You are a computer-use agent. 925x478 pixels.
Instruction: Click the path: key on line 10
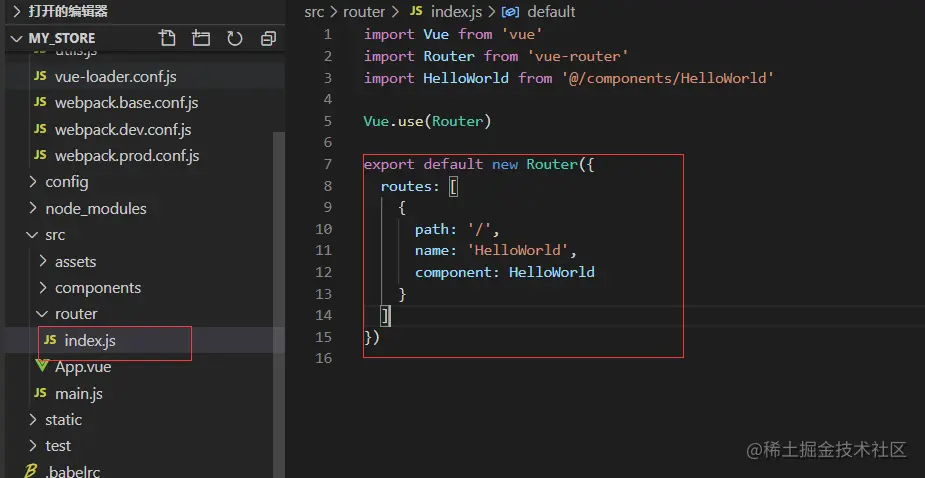pos(437,229)
